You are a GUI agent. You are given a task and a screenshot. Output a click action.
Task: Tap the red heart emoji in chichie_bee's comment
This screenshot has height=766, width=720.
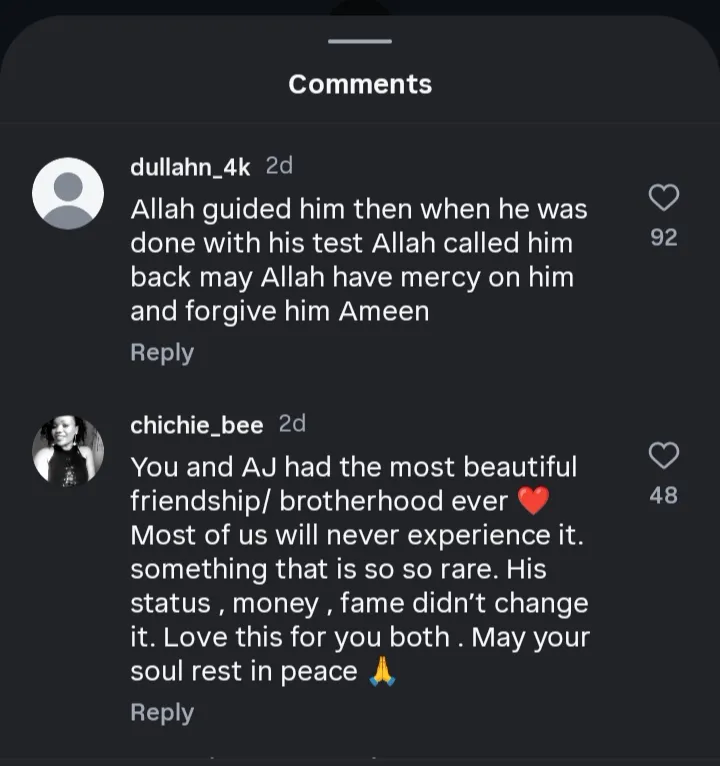tap(535, 501)
